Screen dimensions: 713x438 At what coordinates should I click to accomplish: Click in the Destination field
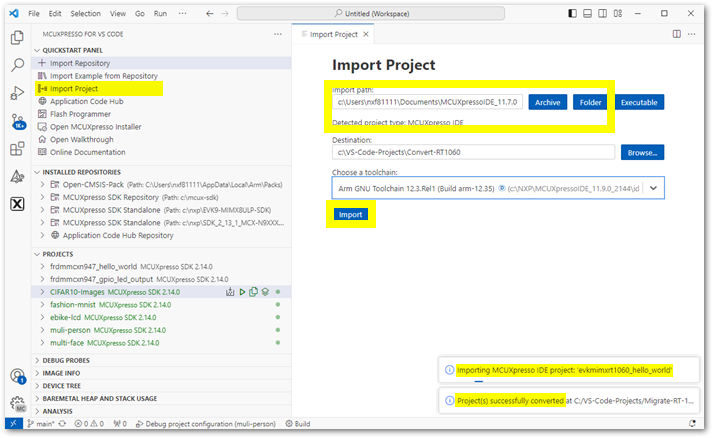[x=473, y=152]
